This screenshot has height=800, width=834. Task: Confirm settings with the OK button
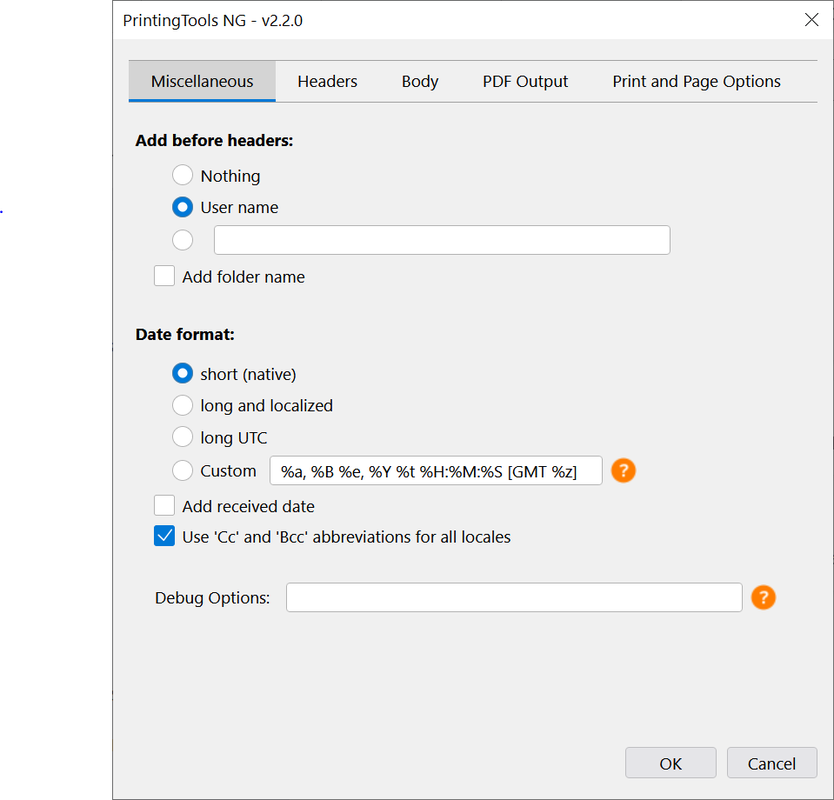click(671, 763)
